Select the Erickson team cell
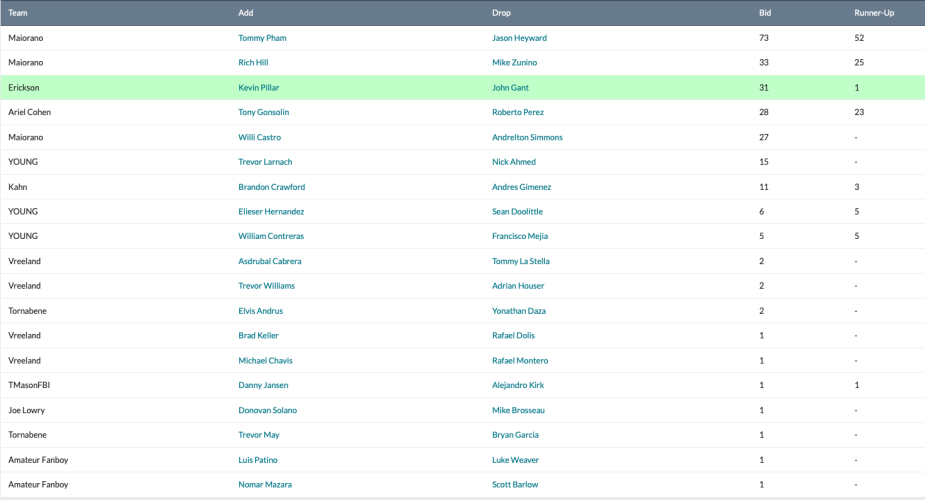Viewport: 925px width, 500px height. click(x=24, y=87)
